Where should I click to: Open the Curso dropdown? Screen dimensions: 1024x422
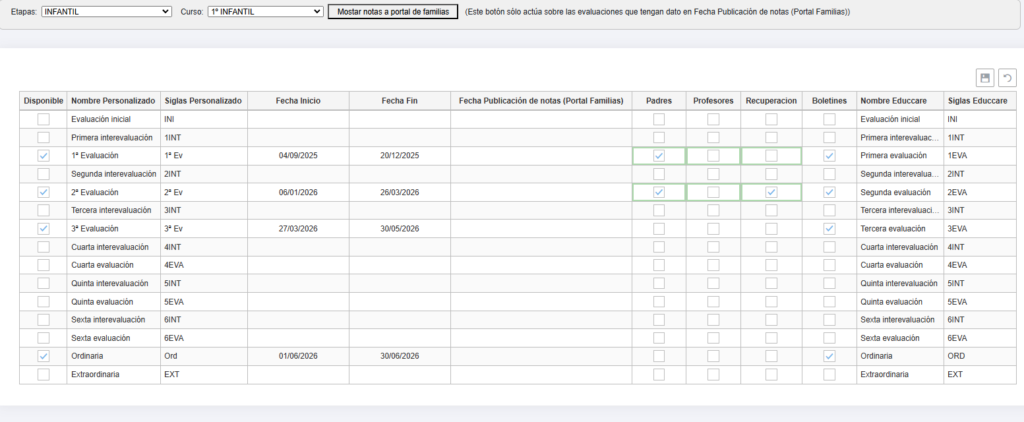coord(265,11)
